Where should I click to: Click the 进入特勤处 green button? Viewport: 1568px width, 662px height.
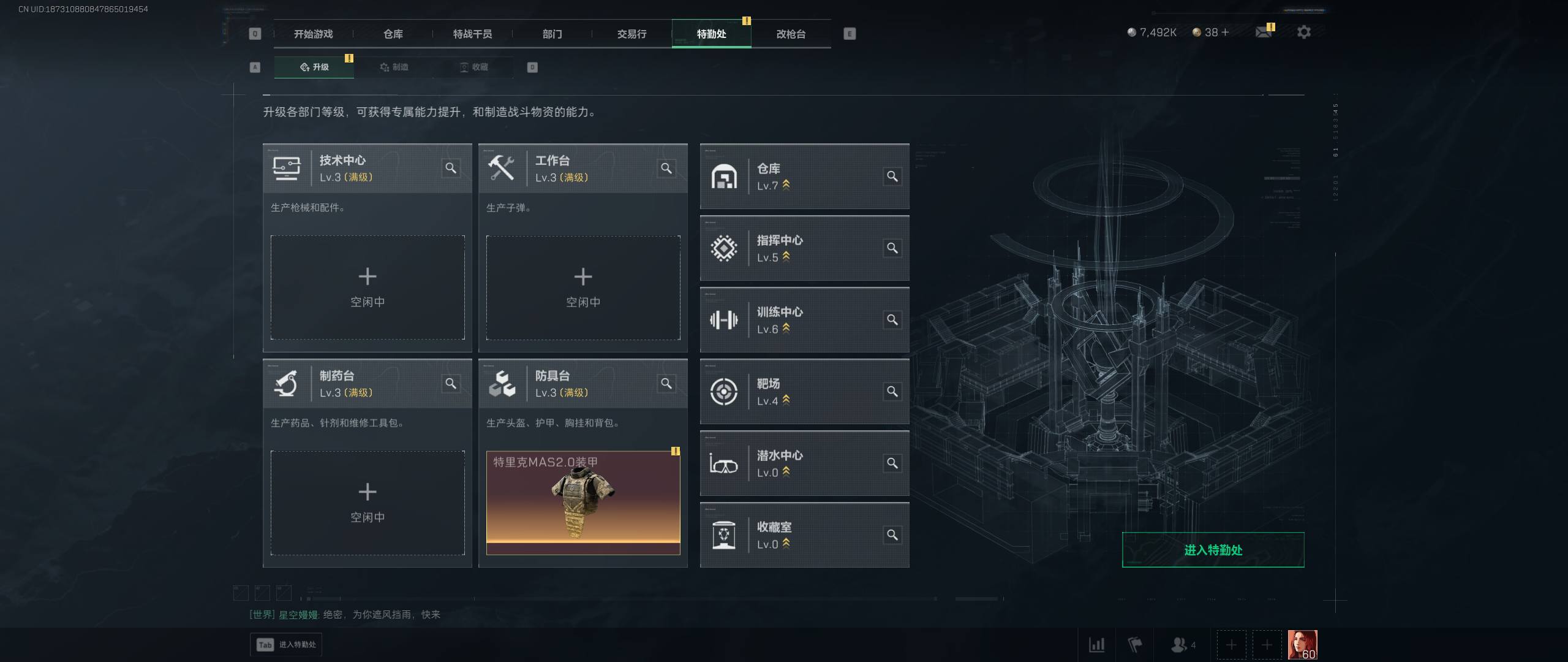click(1213, 550)
